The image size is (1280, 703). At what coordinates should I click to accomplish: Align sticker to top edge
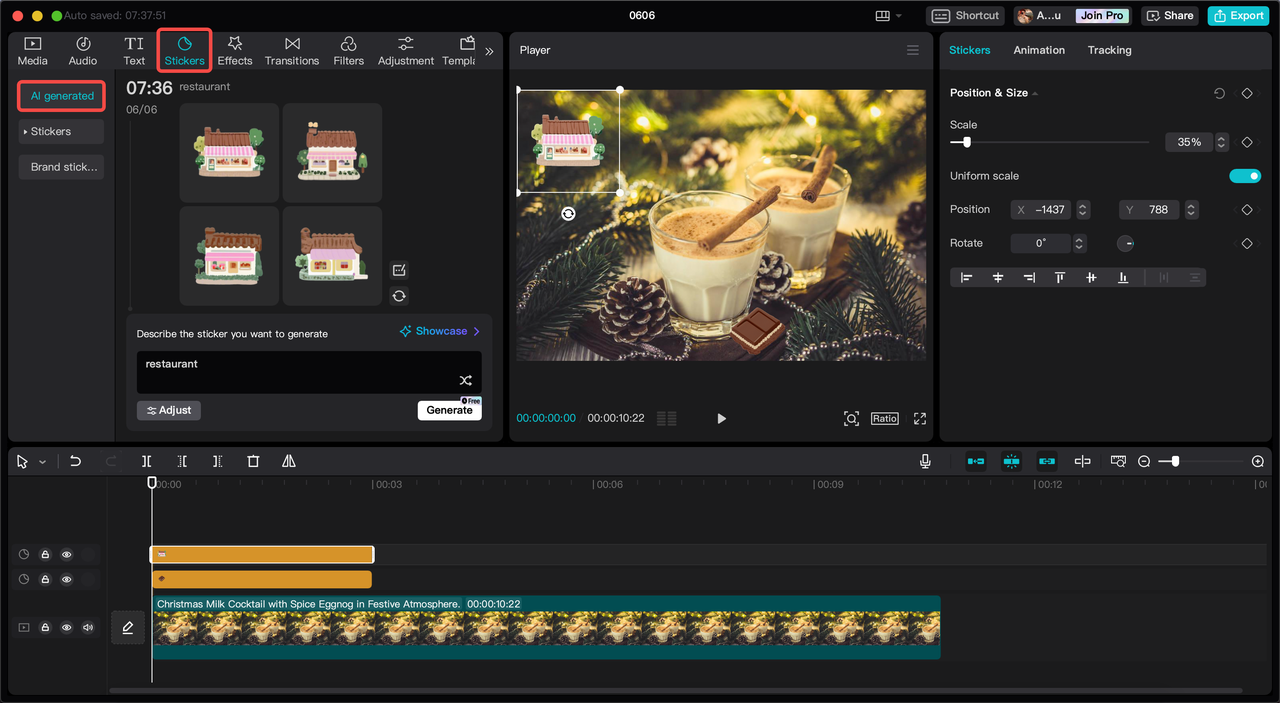coord(1060,278)
